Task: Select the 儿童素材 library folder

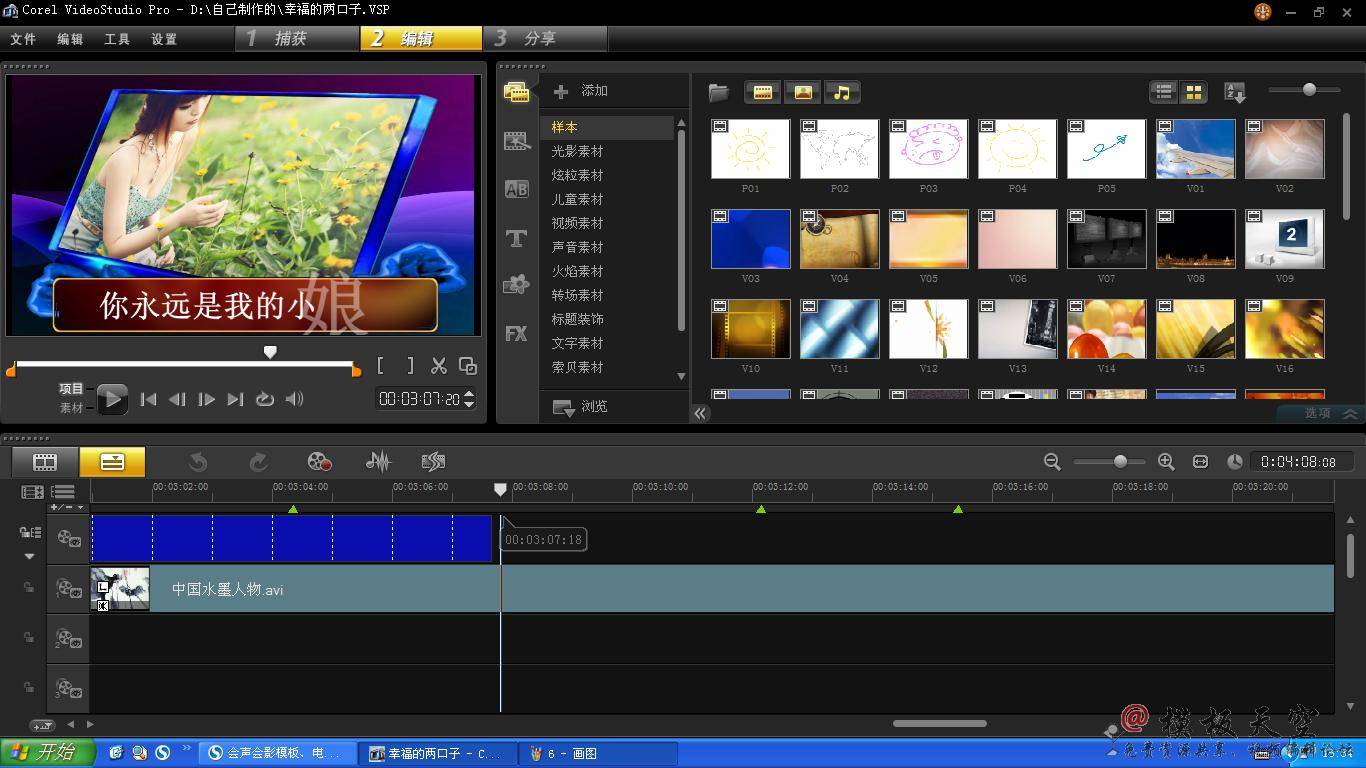Action: [577, 199]
